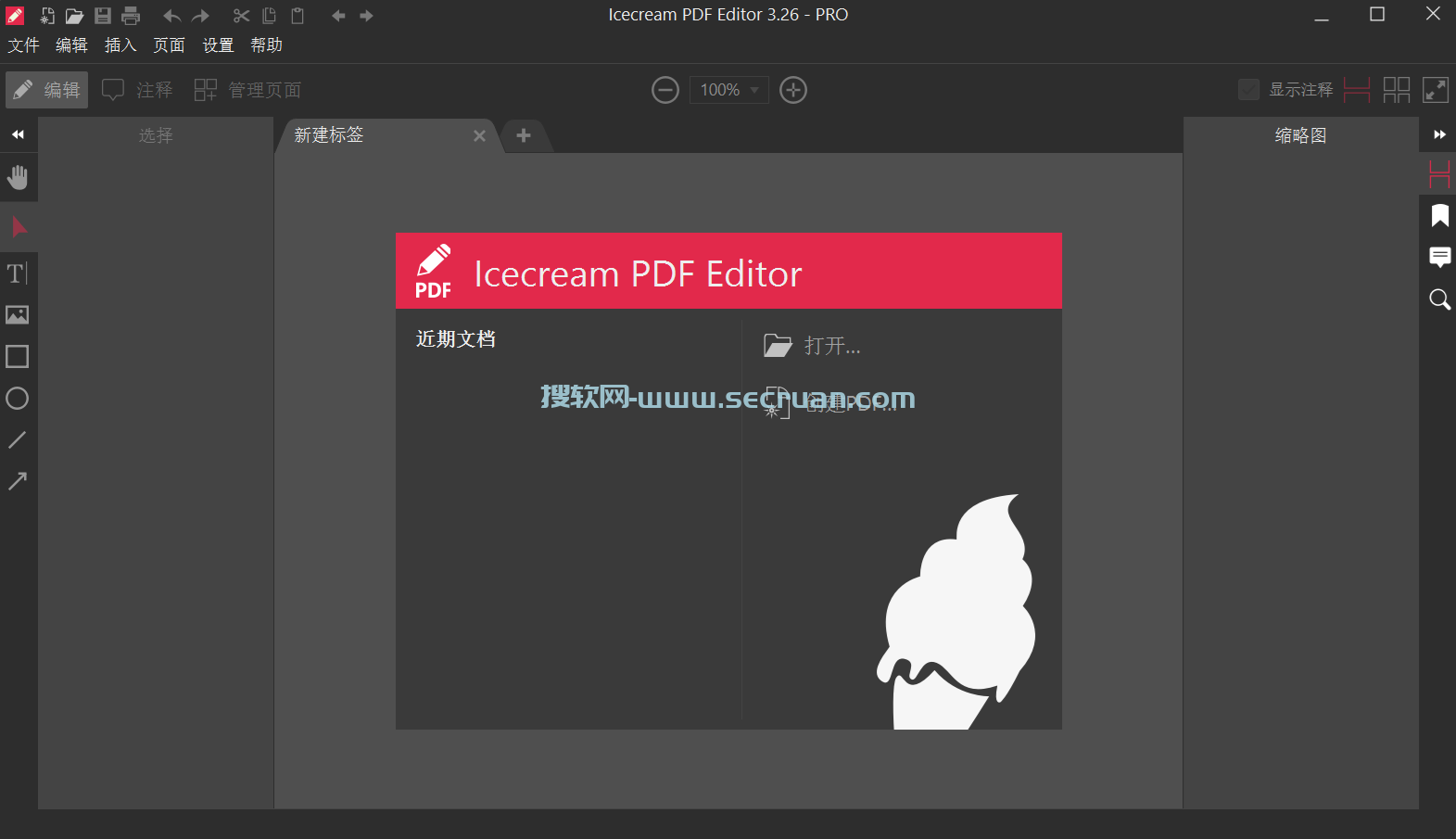The height and width of the screenshot is (839, 1456).
Task: Open the 帮助 menu
Action: [266, 45]
